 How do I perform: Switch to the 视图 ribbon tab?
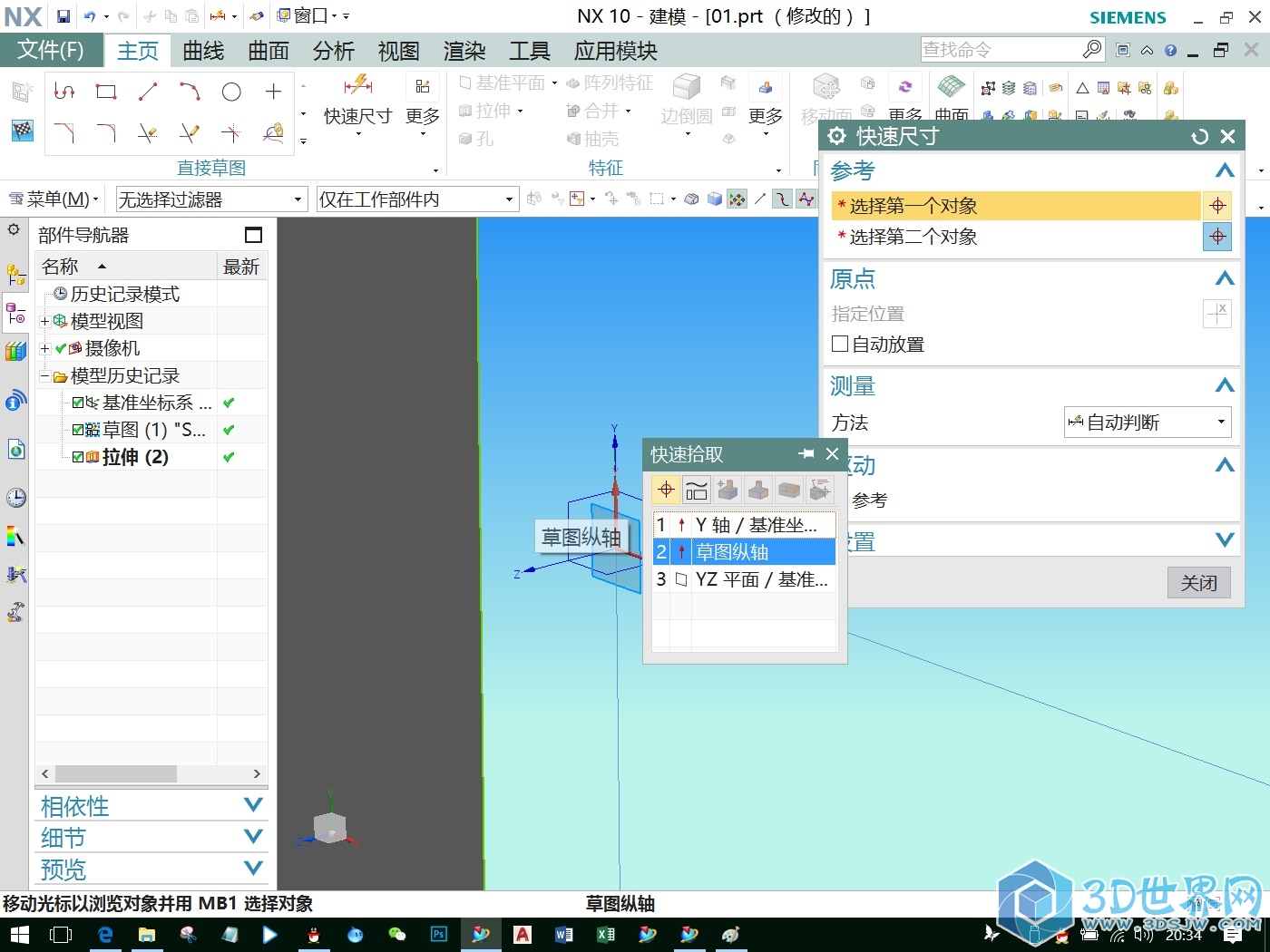399,51
